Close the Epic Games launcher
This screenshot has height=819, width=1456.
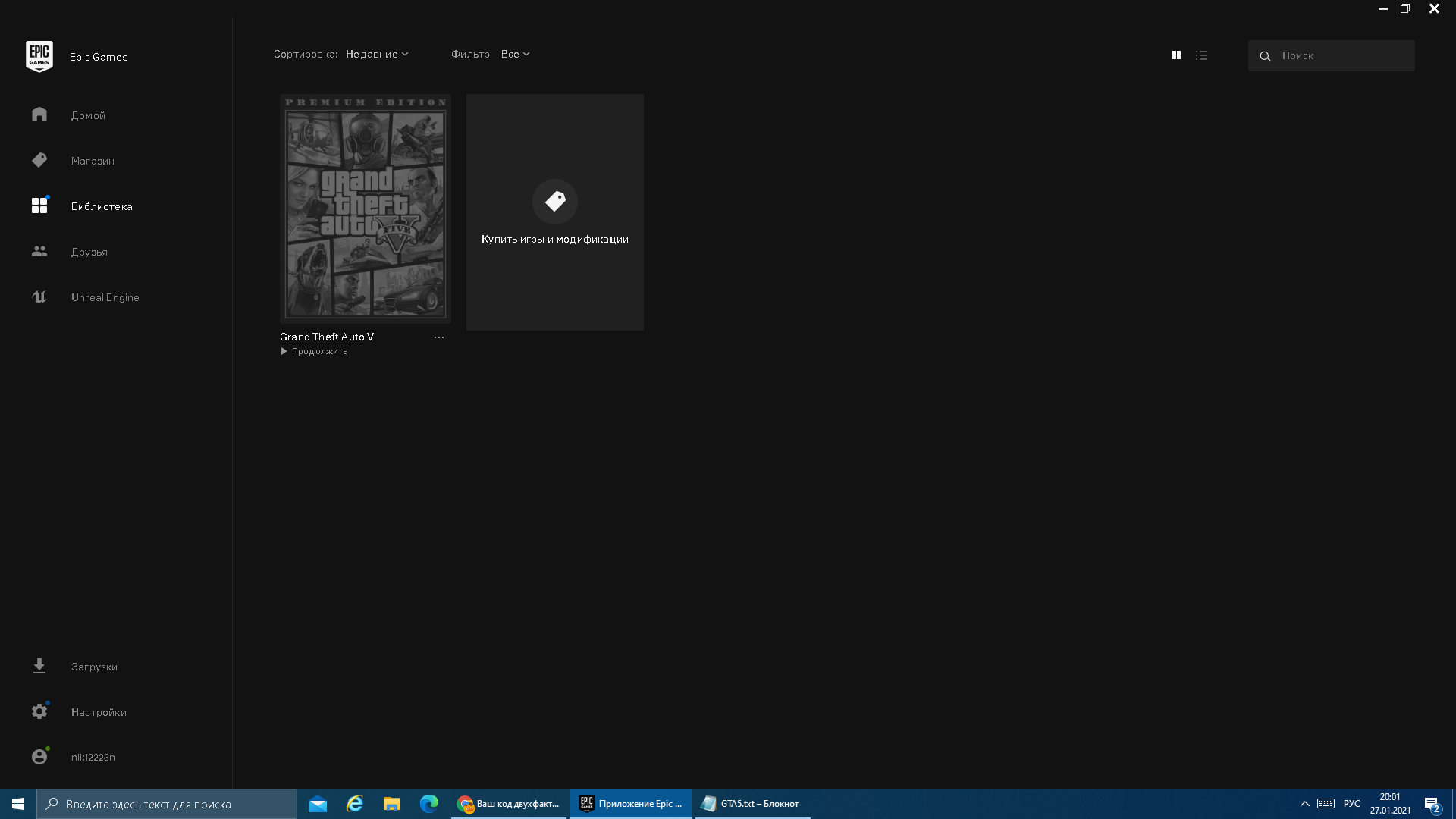tap(1434, 8)
